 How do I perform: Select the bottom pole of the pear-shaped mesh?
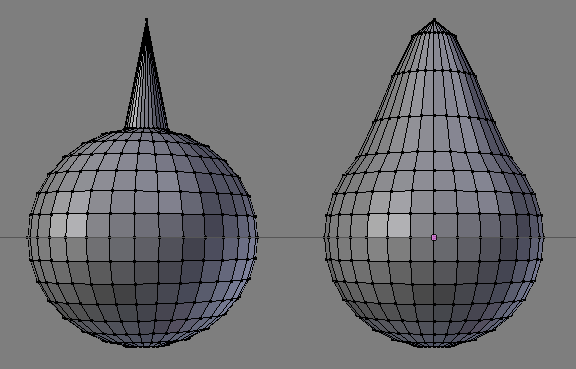(x=434, y=346)
